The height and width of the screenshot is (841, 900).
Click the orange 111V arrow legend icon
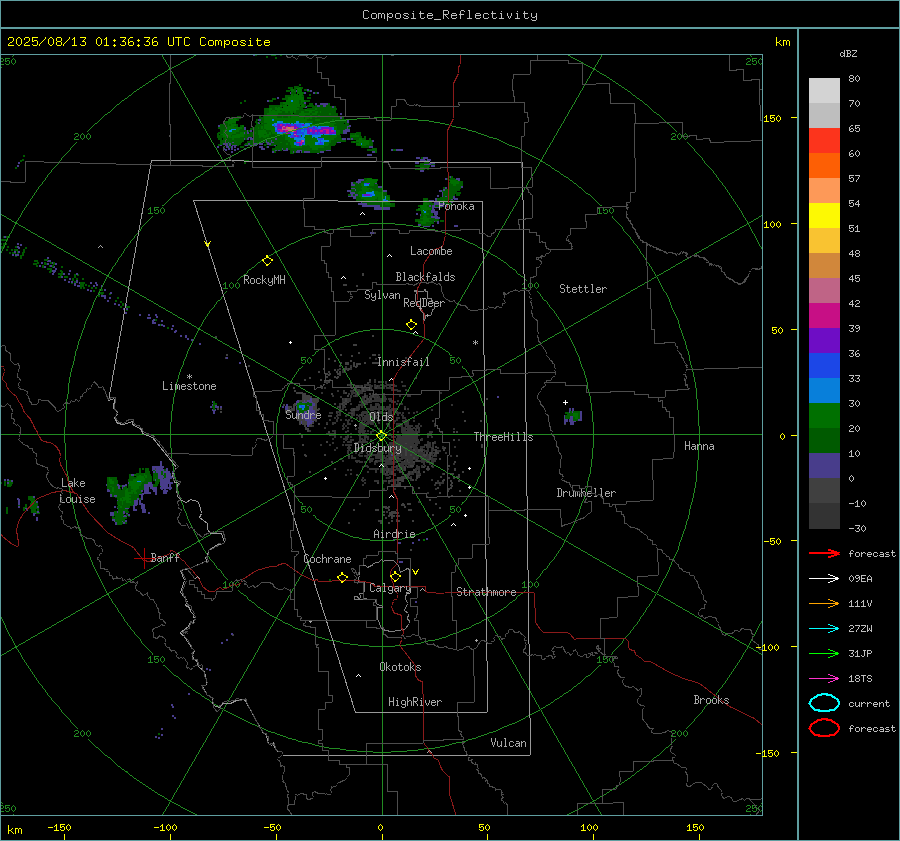coord(824,603)
